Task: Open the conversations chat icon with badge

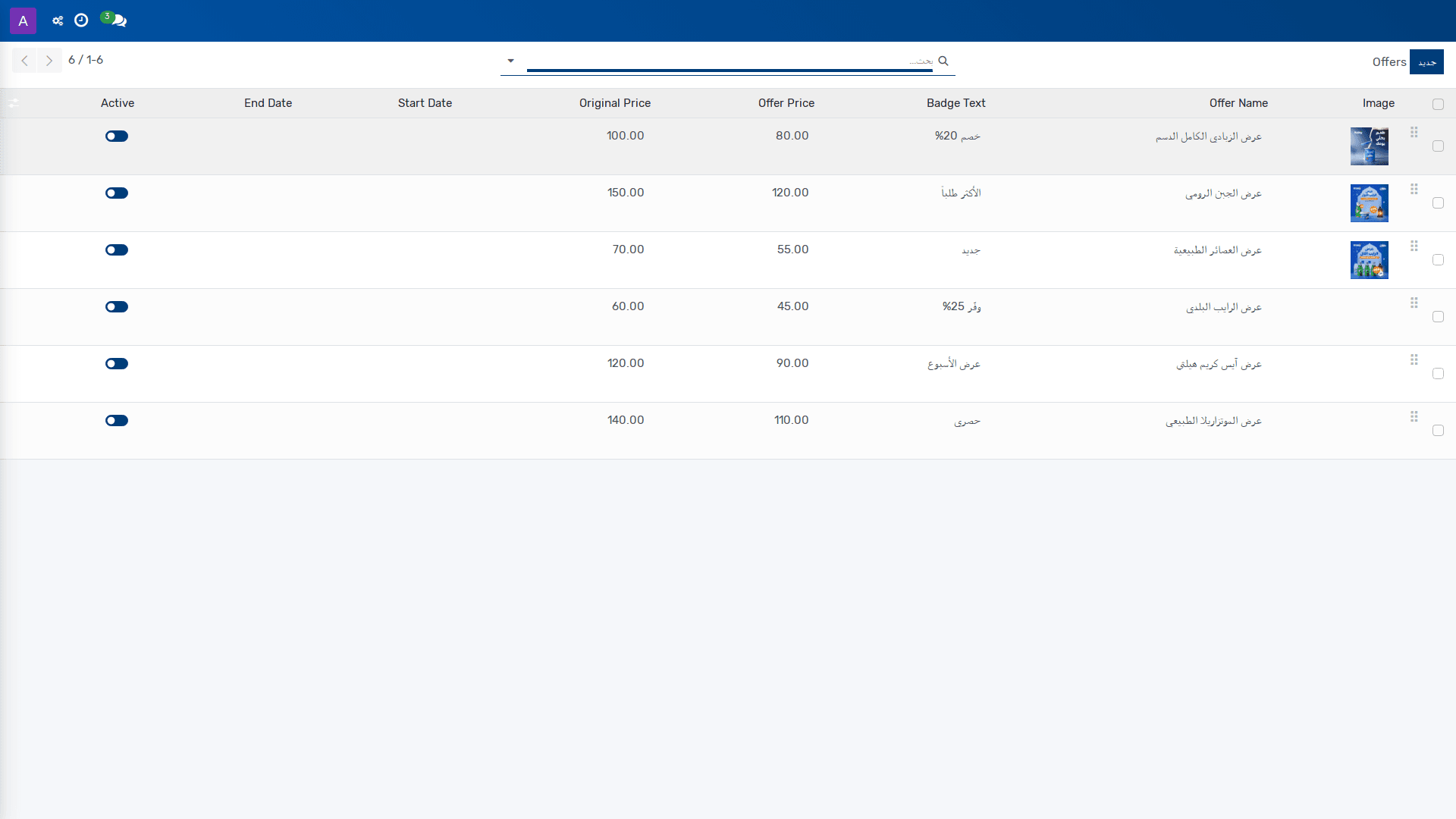Action: pyautogui.click(x=115, y=20)
